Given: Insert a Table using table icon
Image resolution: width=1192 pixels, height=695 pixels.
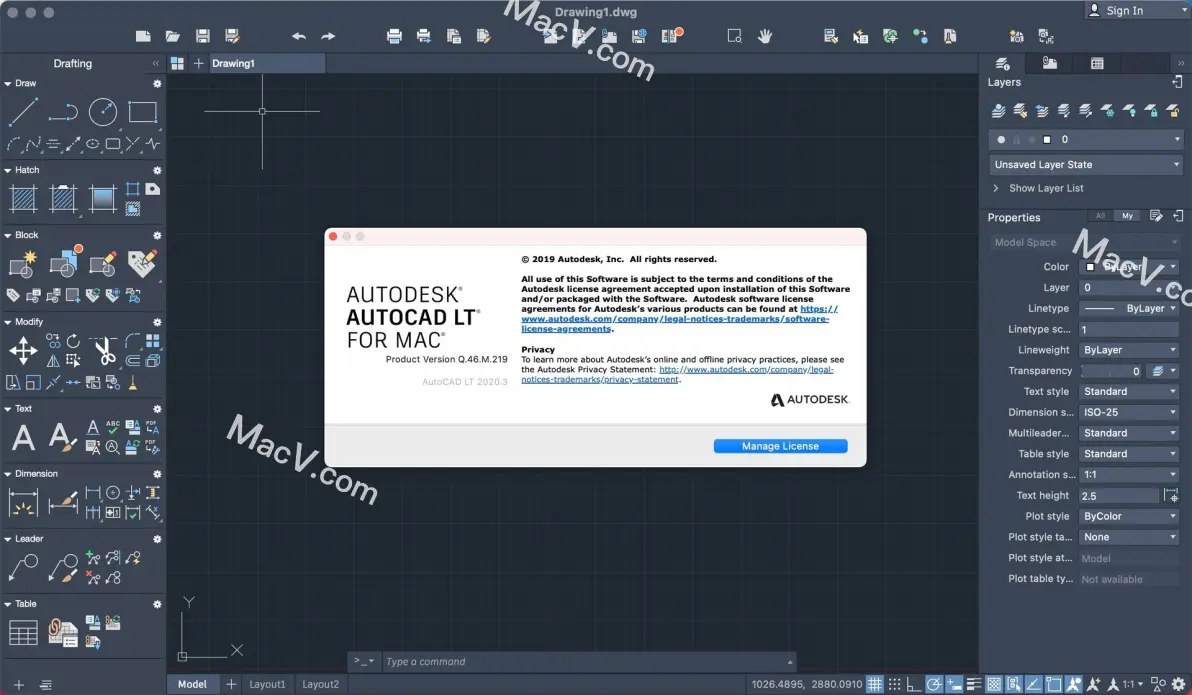Looking at the screenshot, I should coord(23,633).
